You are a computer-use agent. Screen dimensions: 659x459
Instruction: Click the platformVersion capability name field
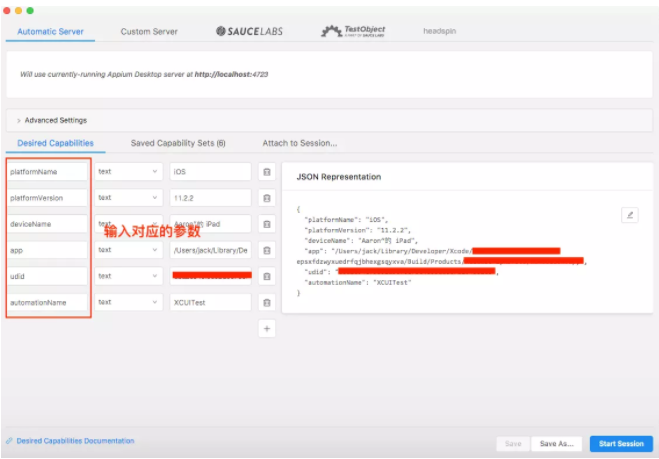tap(47, 198)
